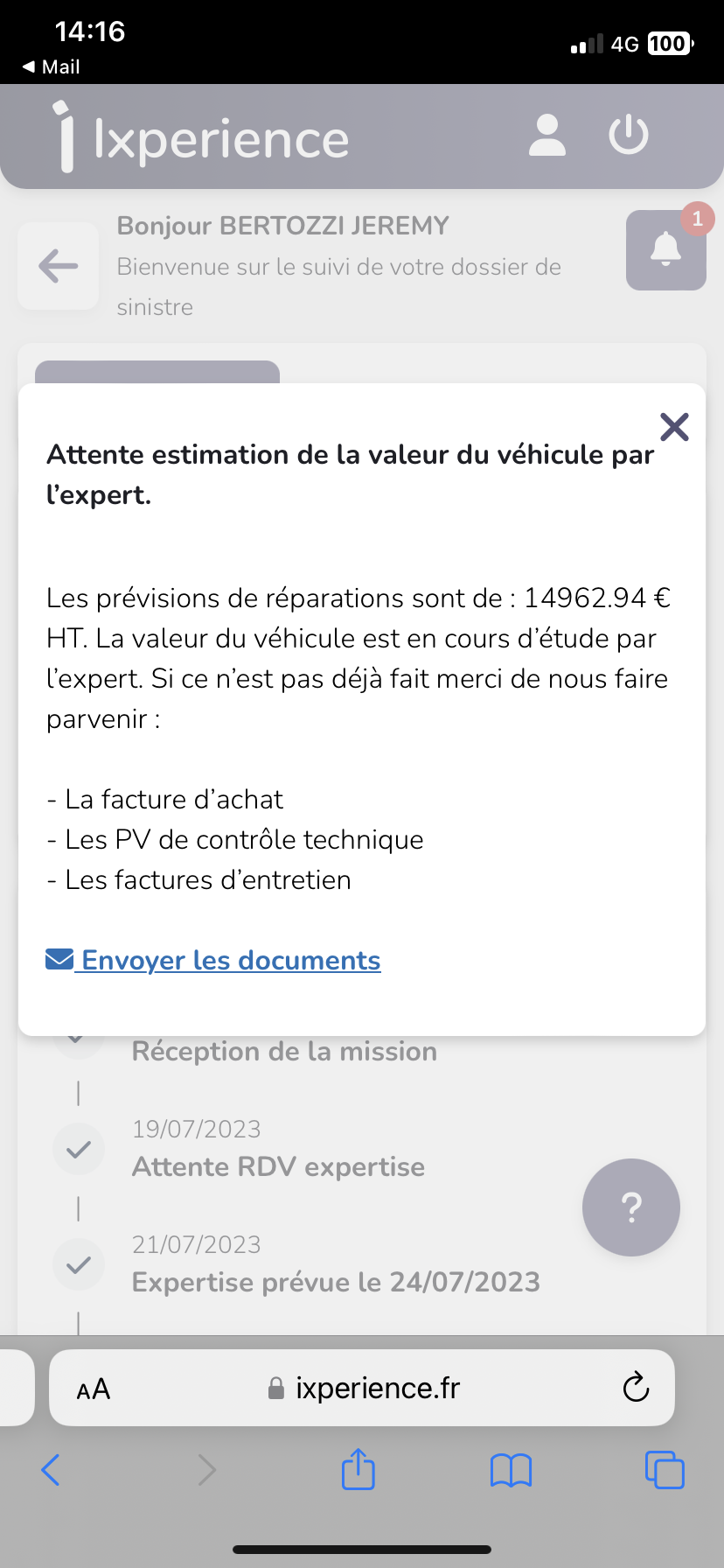Open the notifications bell
724x1568 pixels.
665,249
